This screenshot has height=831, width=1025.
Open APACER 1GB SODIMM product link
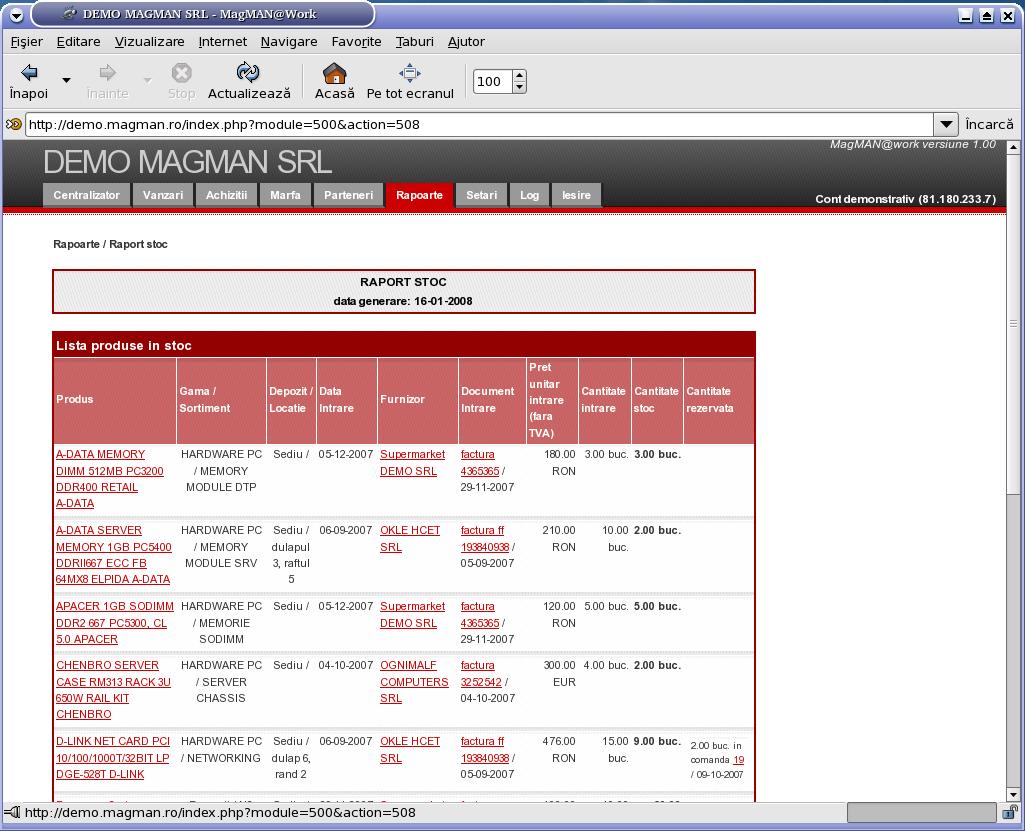click(x=114, y=622)
